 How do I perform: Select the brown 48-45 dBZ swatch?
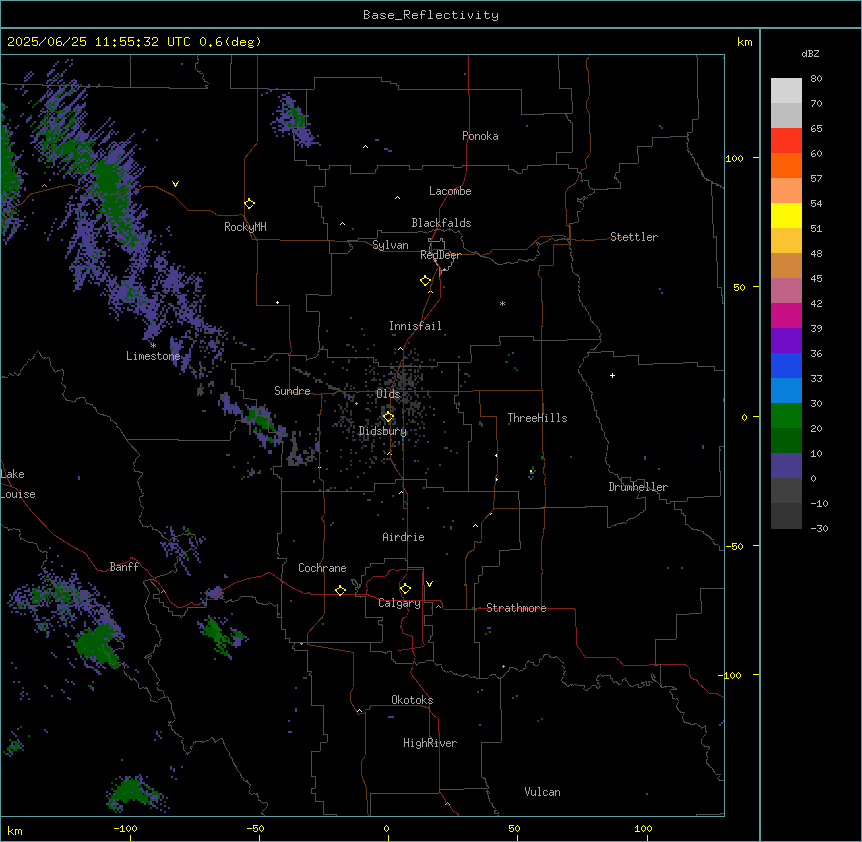point(786,265)
